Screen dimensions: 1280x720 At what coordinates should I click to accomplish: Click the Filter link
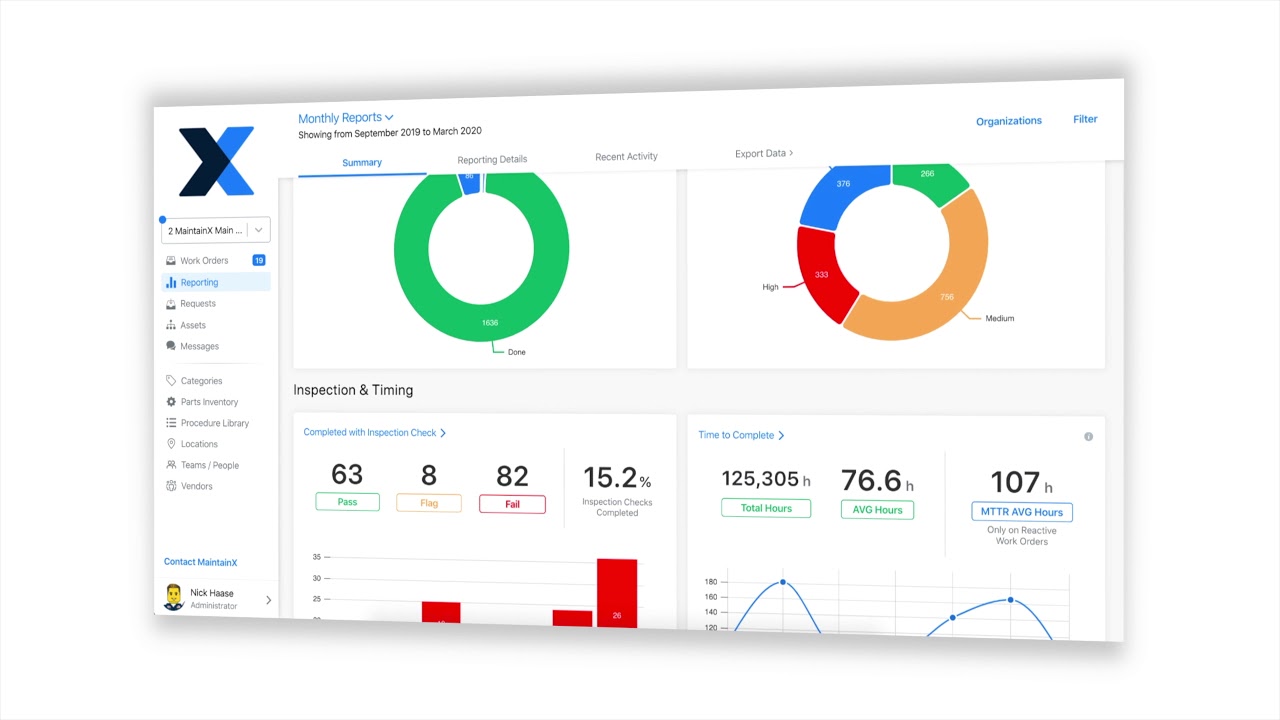click(1085, 119)
